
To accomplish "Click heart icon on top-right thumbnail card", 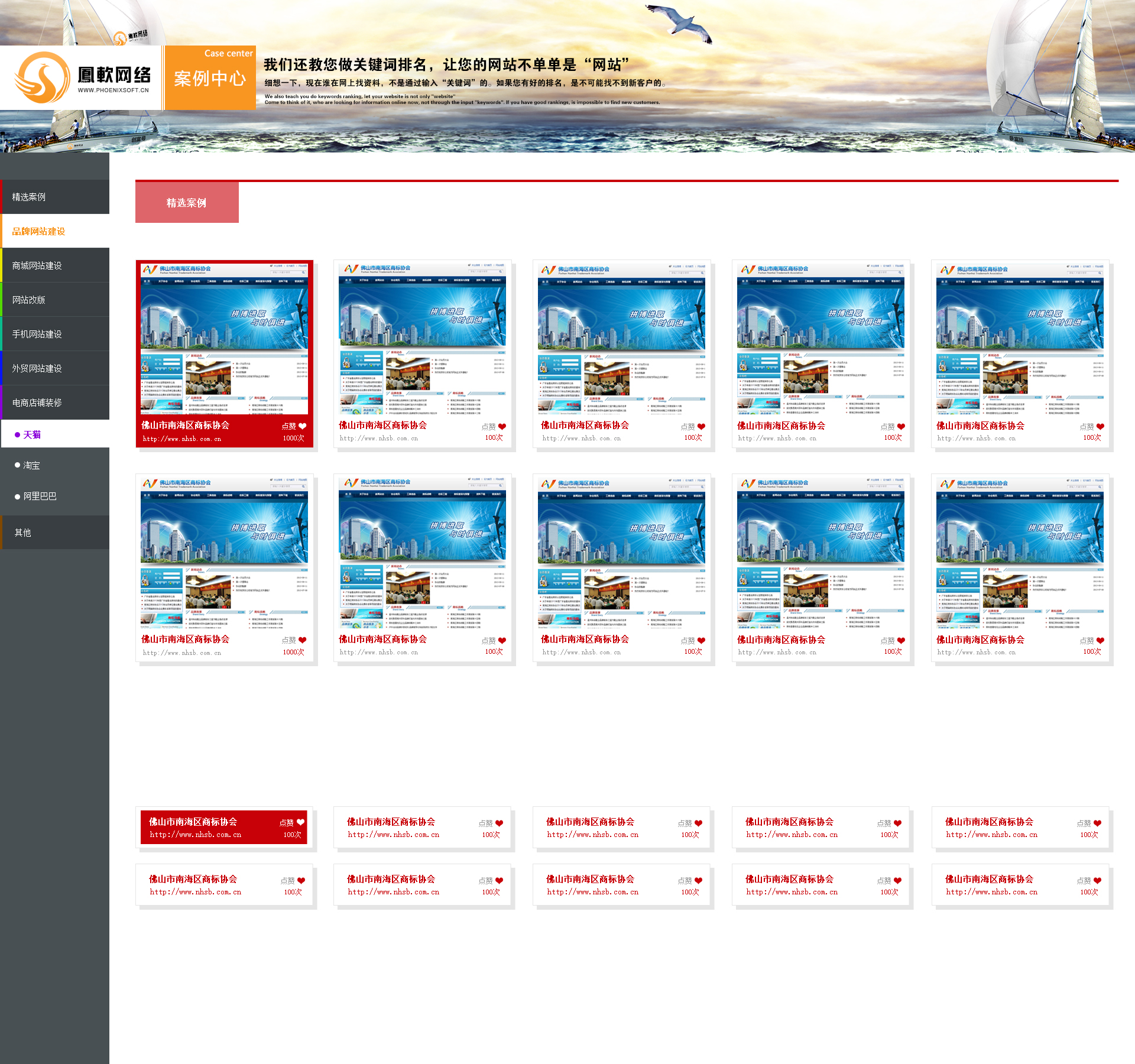I will [1100, 427].
